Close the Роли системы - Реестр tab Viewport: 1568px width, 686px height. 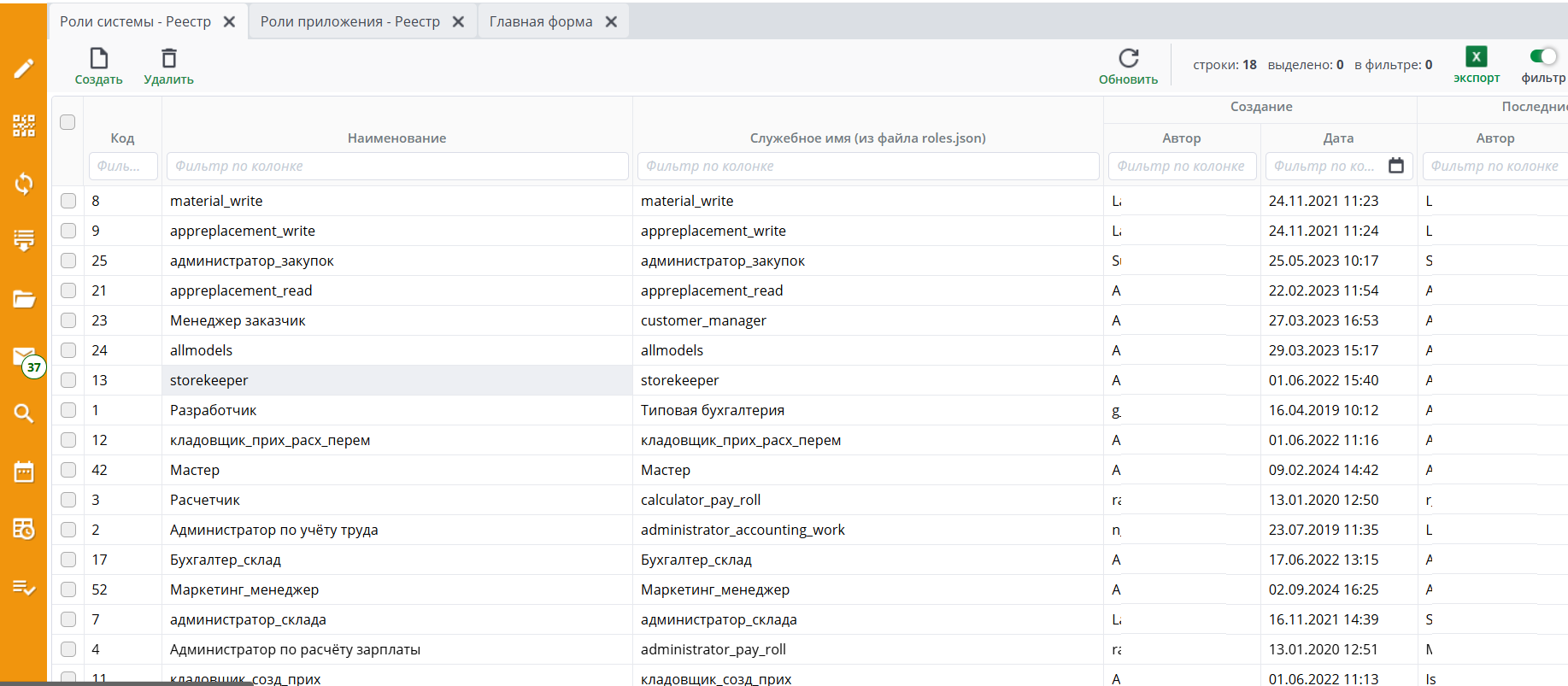tap(229, 22)
